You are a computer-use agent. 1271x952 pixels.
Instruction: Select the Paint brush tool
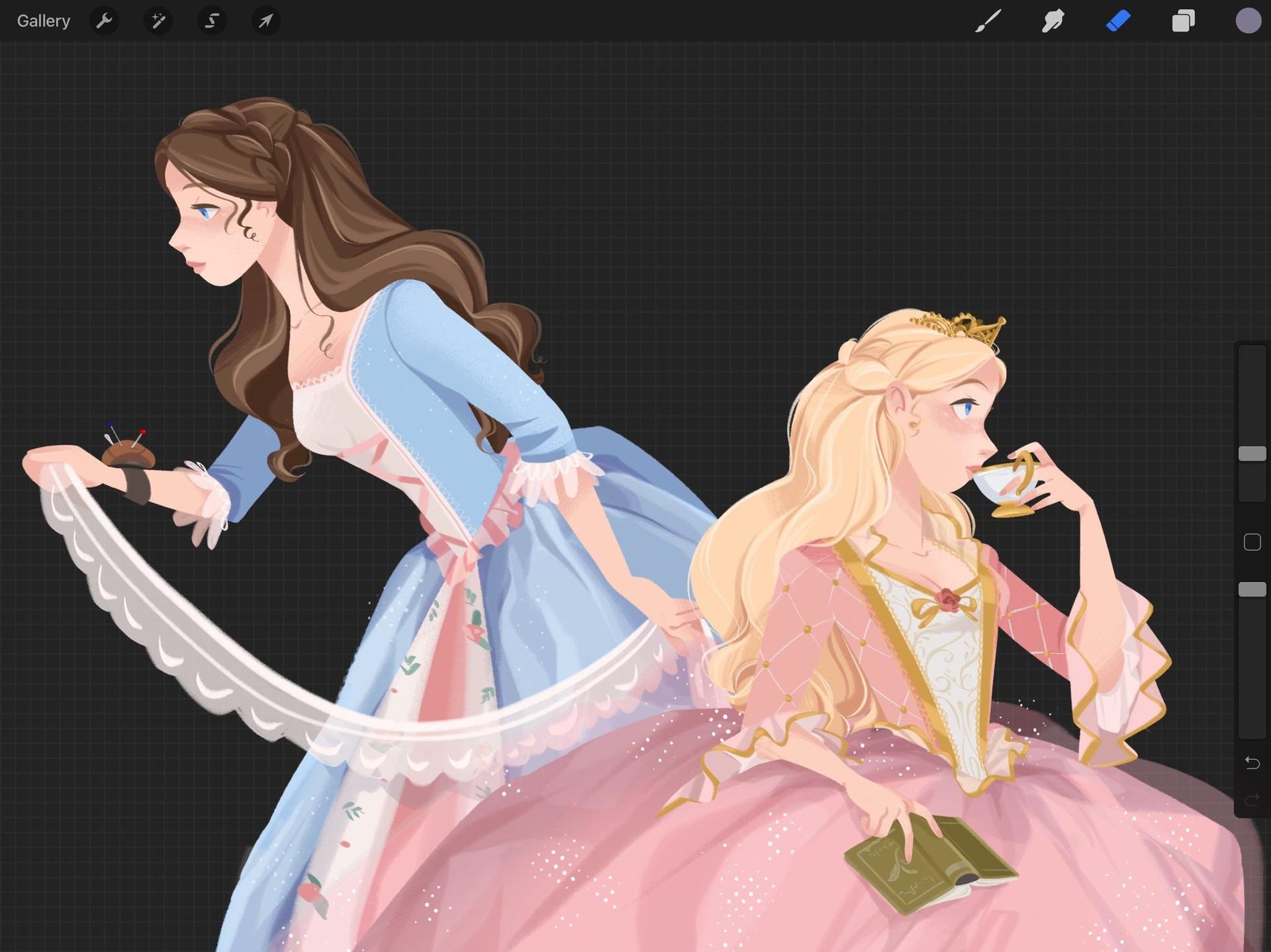[x=988, y=21]
